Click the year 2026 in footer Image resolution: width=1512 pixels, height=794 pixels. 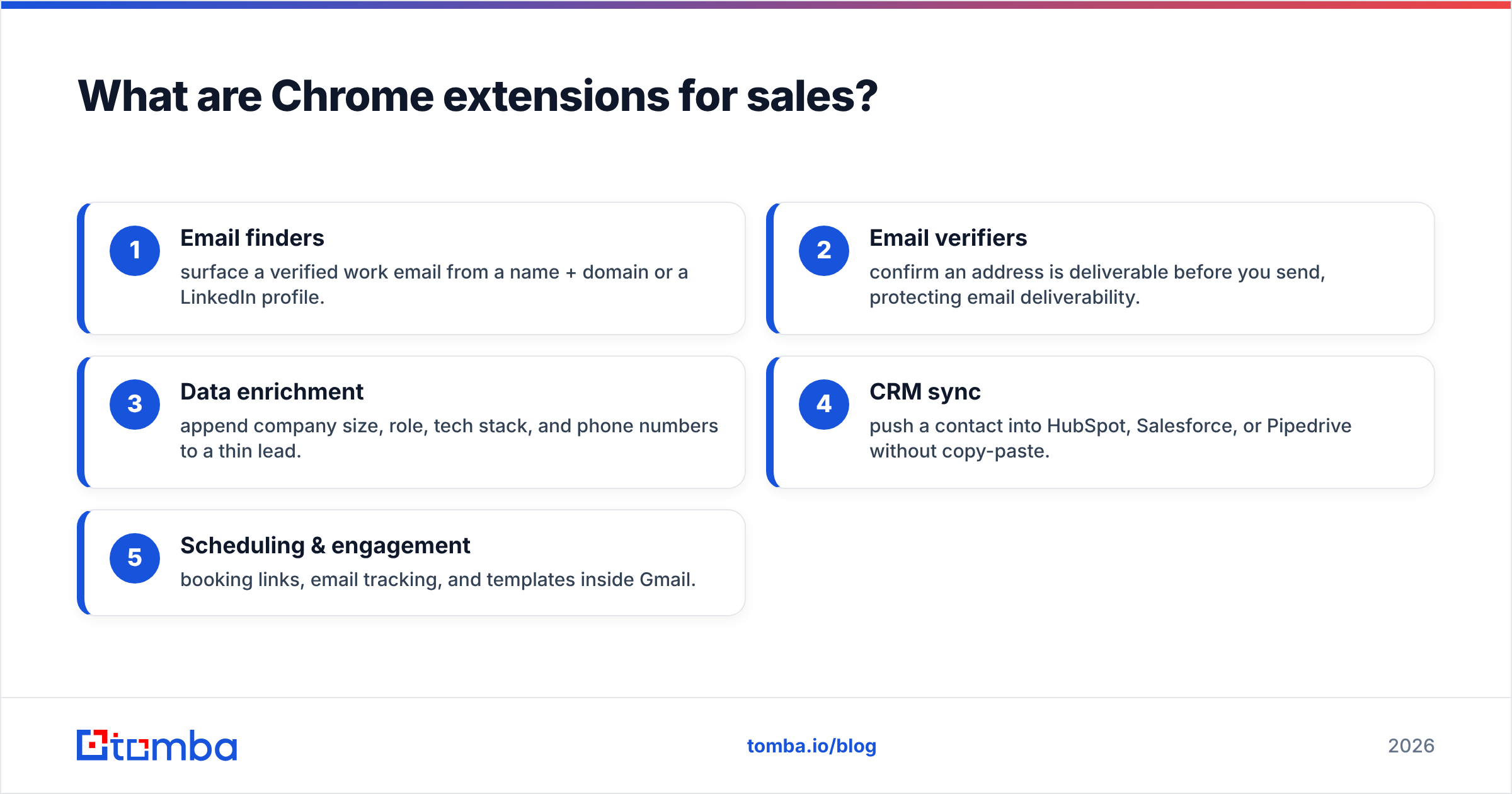point(1411,746)
